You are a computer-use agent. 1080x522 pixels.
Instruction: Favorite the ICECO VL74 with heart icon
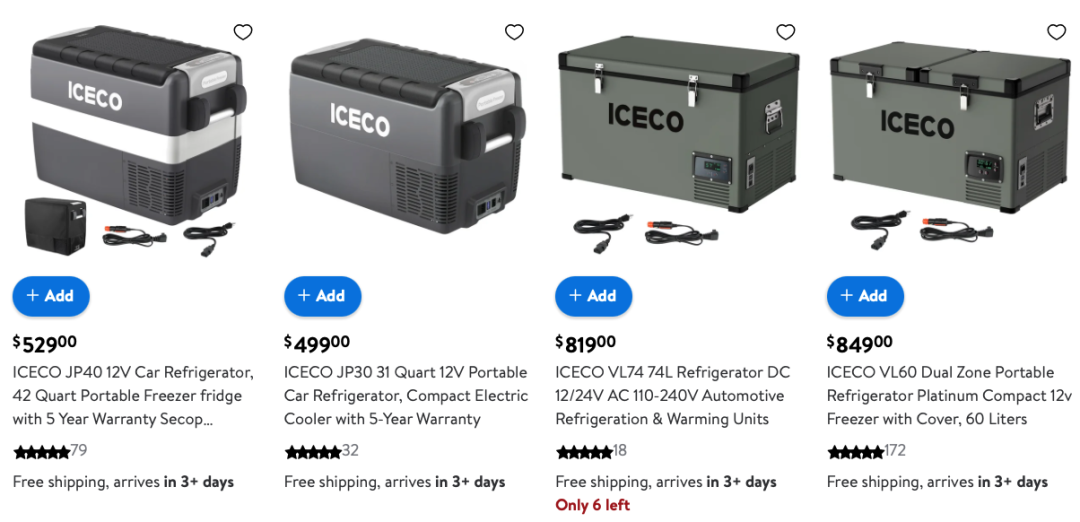[x=786, y=32]
